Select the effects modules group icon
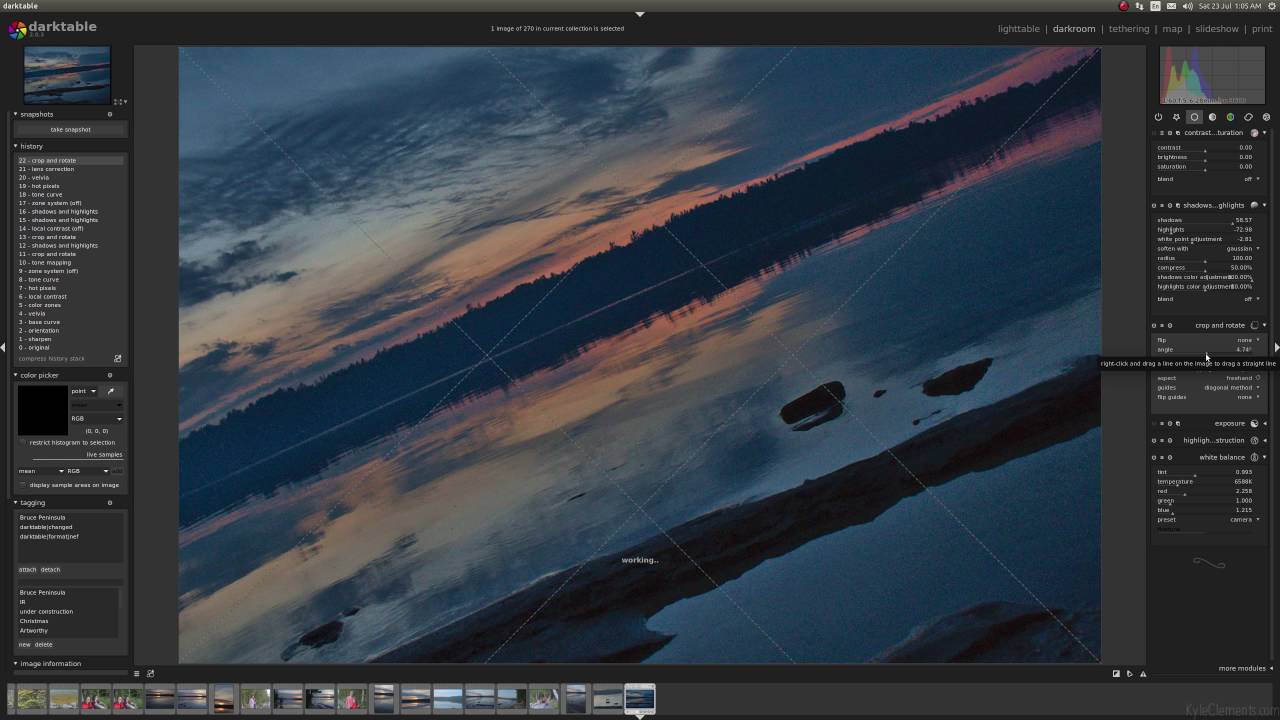1280x720 pixels. [x=1266, y=117]
